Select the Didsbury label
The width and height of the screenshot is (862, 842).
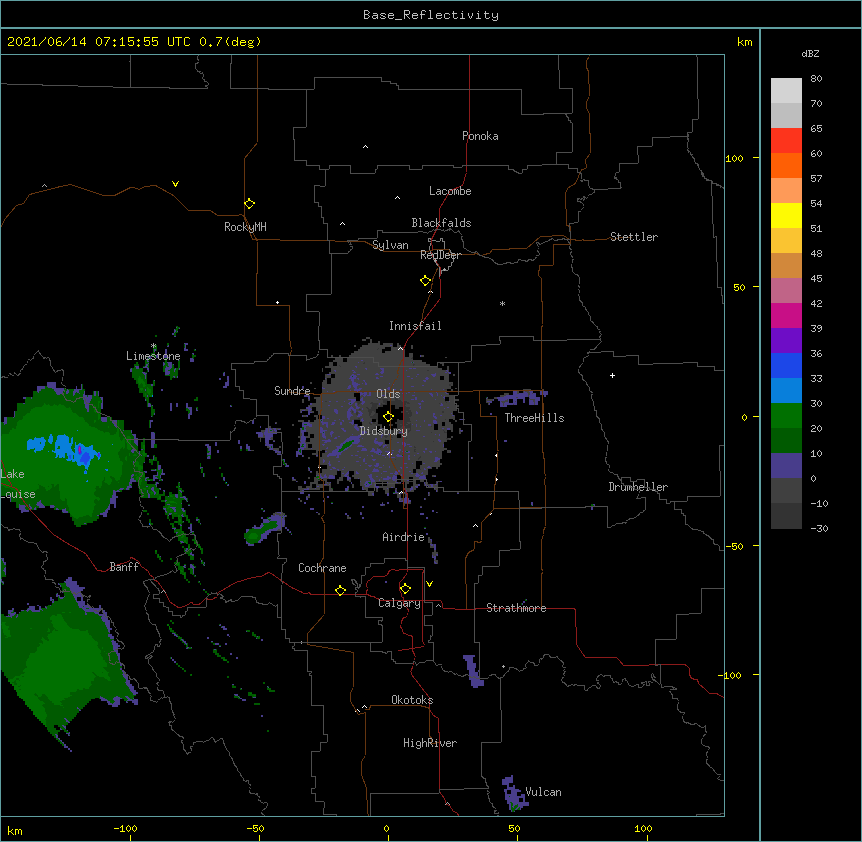pyautogui.click(x=383, y=431)
